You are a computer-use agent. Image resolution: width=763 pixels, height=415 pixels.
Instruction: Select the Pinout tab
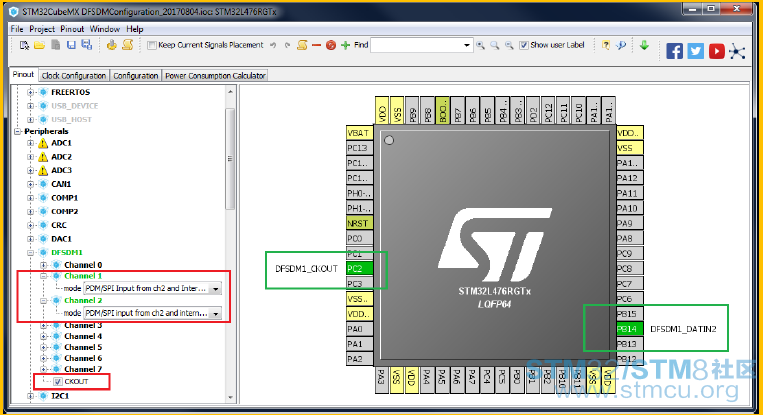[x=23, y=74]
